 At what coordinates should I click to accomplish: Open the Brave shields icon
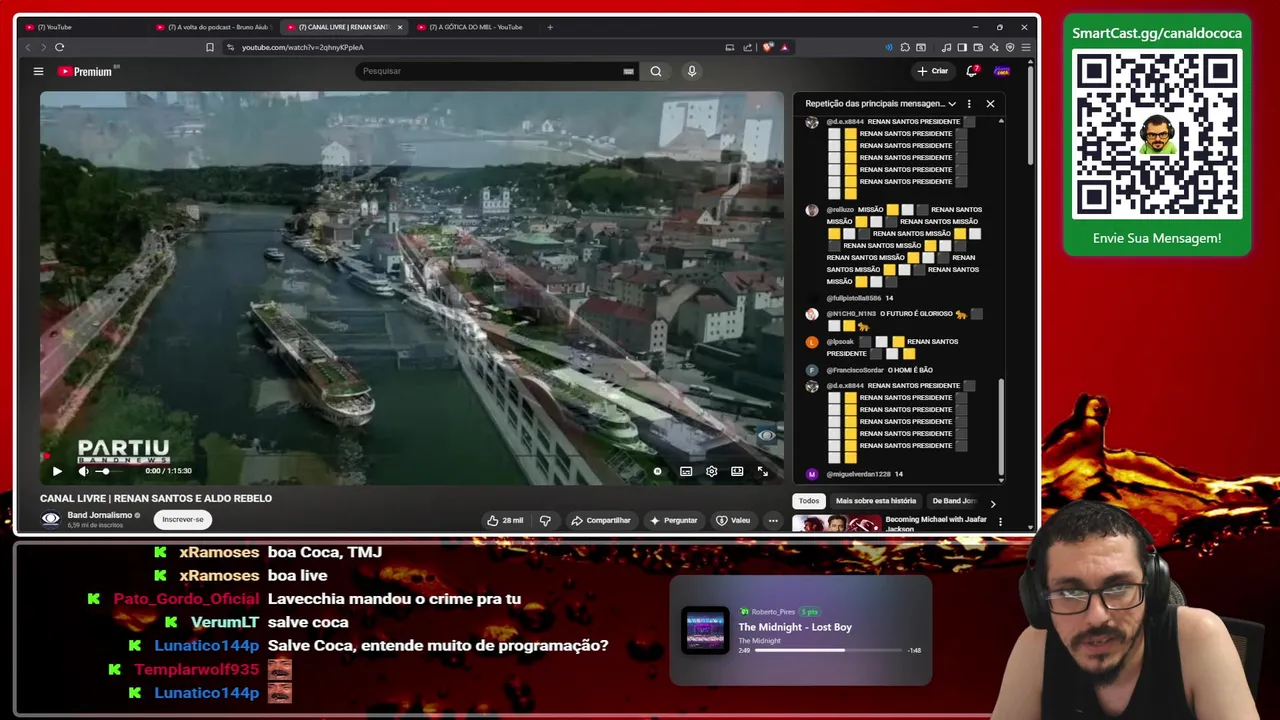pos(767,47)
